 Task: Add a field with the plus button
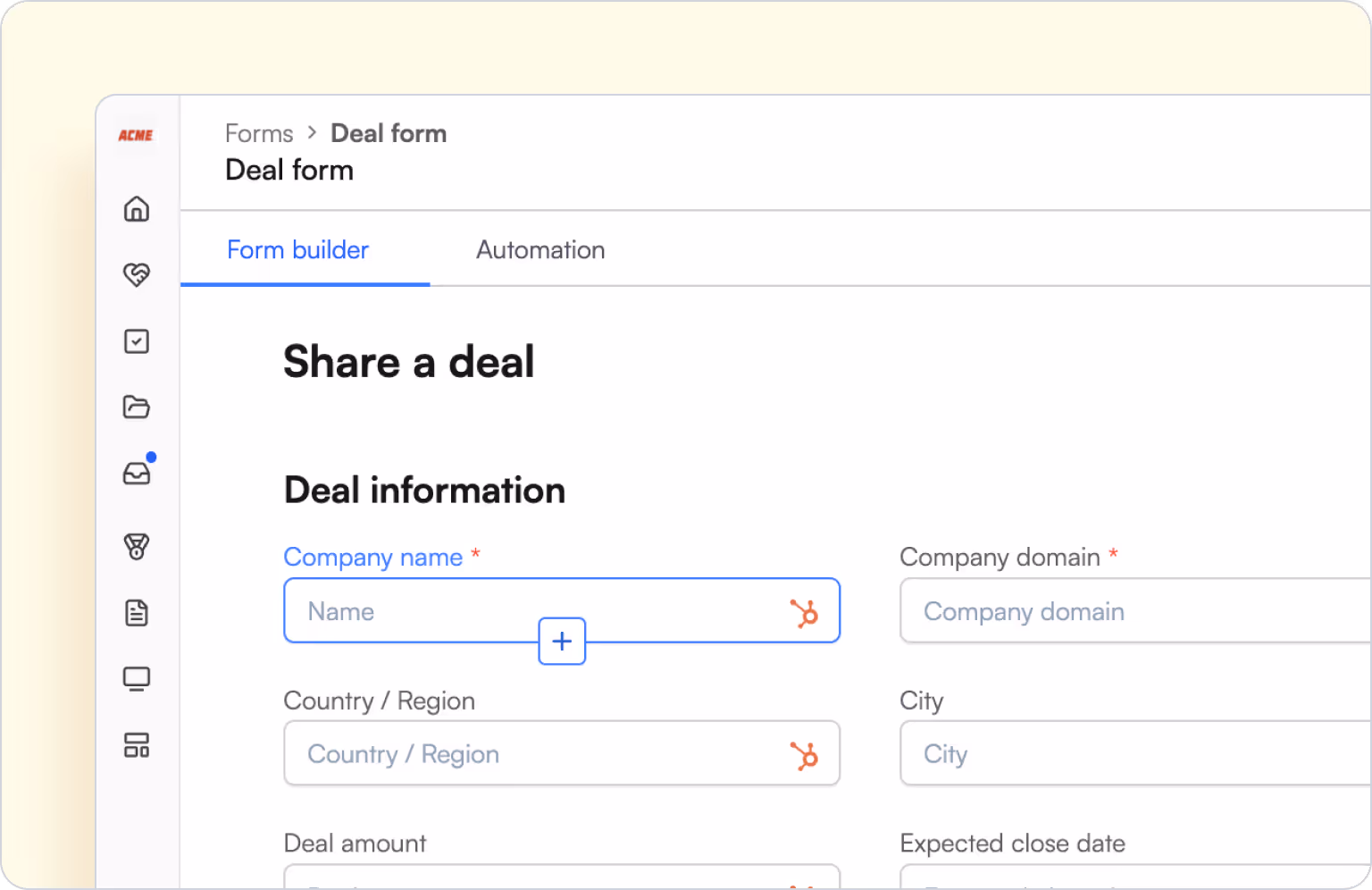[562, 641]
